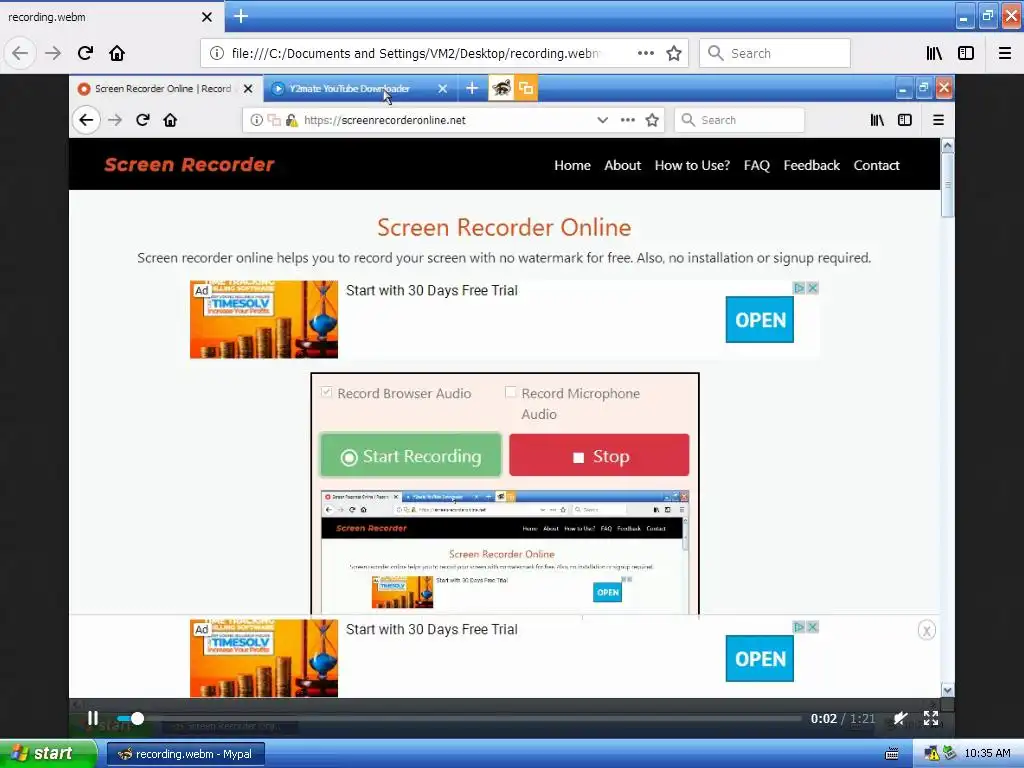This screenshot has width=1024, height=768.
Task: Click the recorded browser's new tab plus
Action: 472,88
